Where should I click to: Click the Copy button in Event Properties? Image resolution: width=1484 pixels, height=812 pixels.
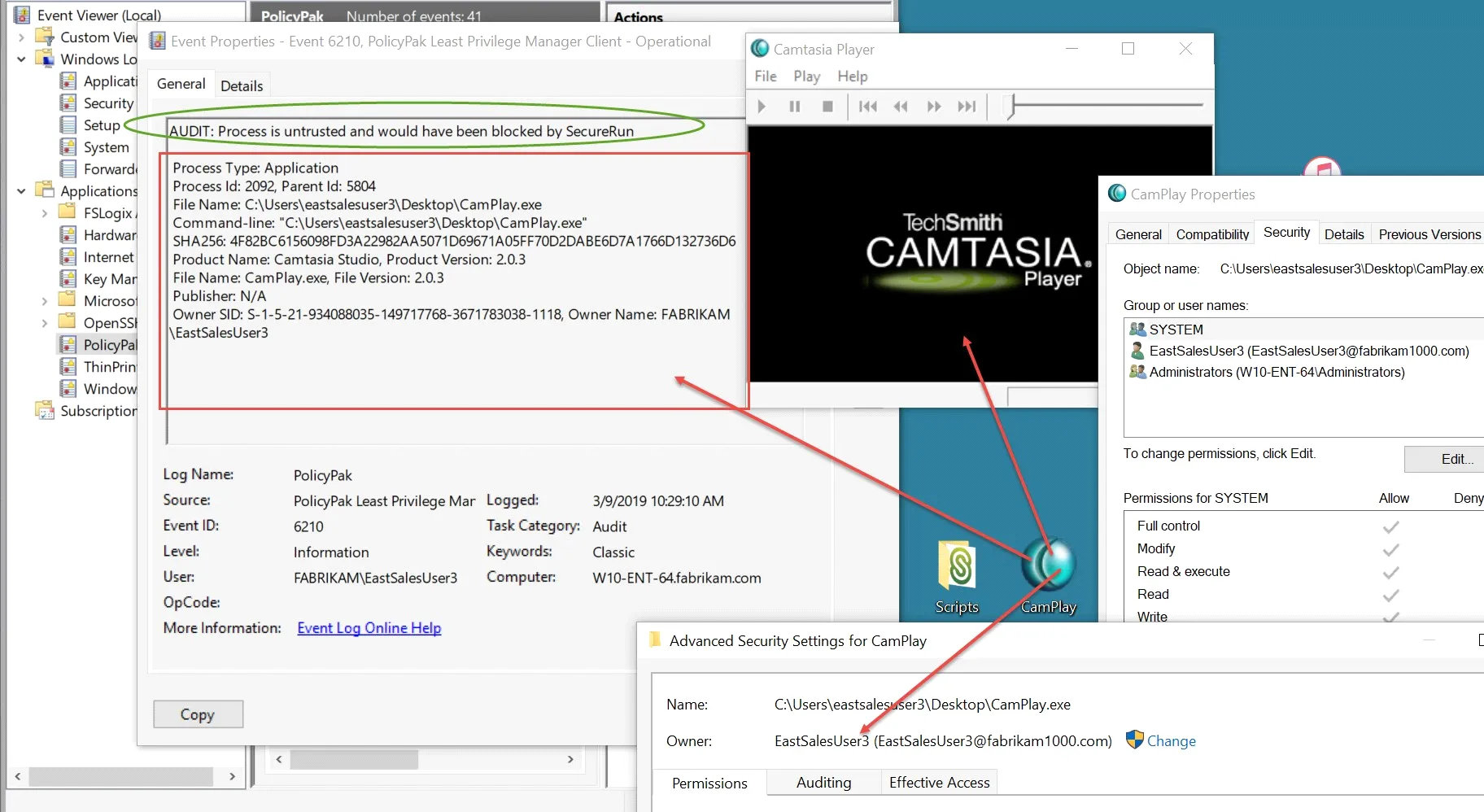(198, 714)
